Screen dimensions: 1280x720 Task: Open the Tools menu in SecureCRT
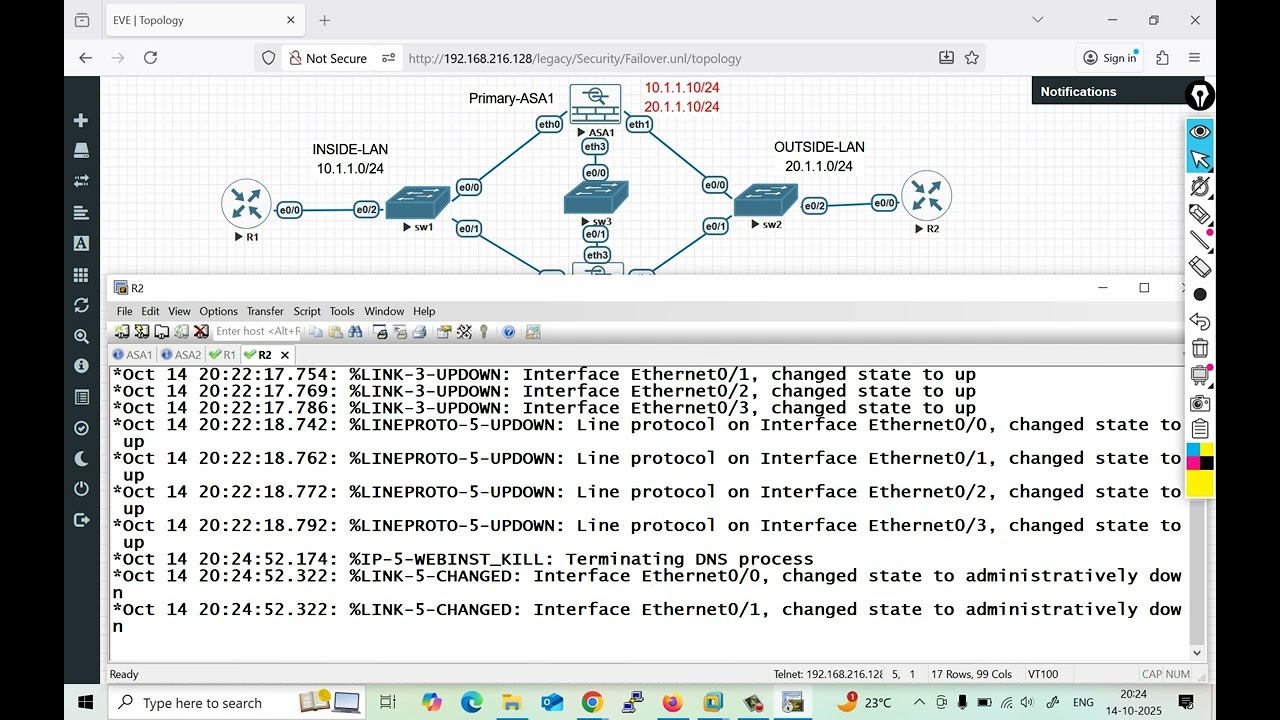342,311
